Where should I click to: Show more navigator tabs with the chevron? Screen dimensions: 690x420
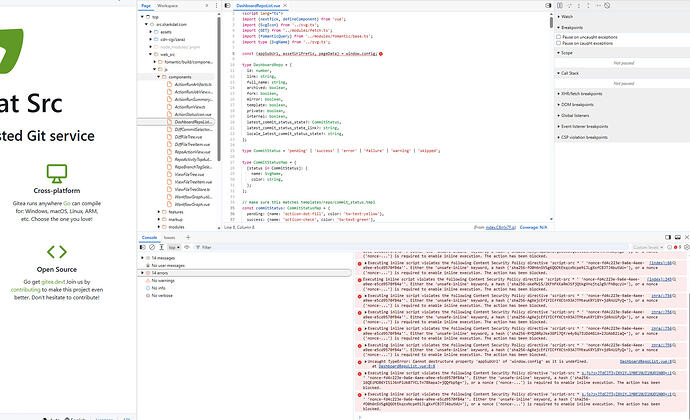(x=207, y=6)
